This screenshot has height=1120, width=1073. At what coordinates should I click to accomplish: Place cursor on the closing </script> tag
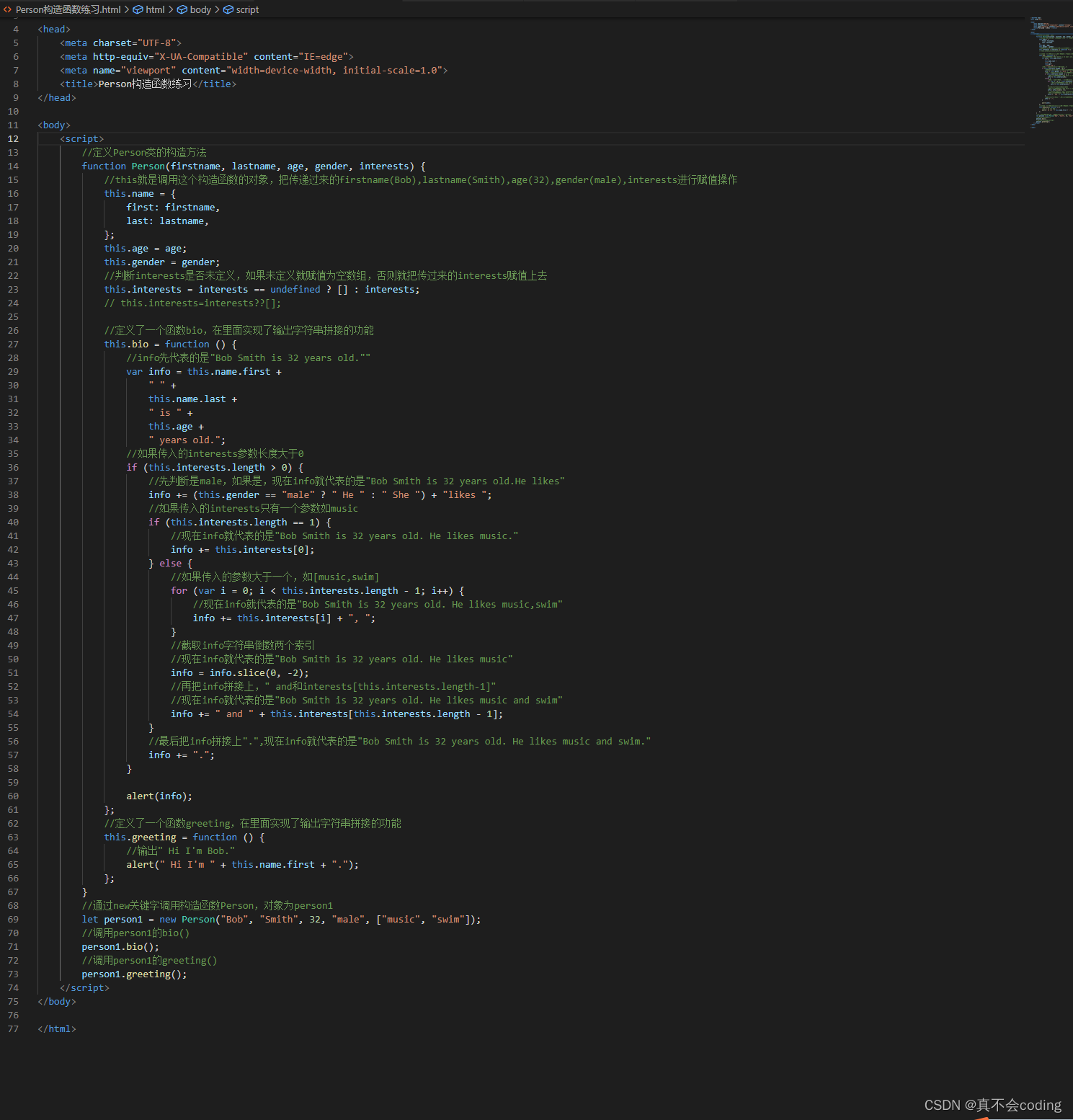click(84, 987)
